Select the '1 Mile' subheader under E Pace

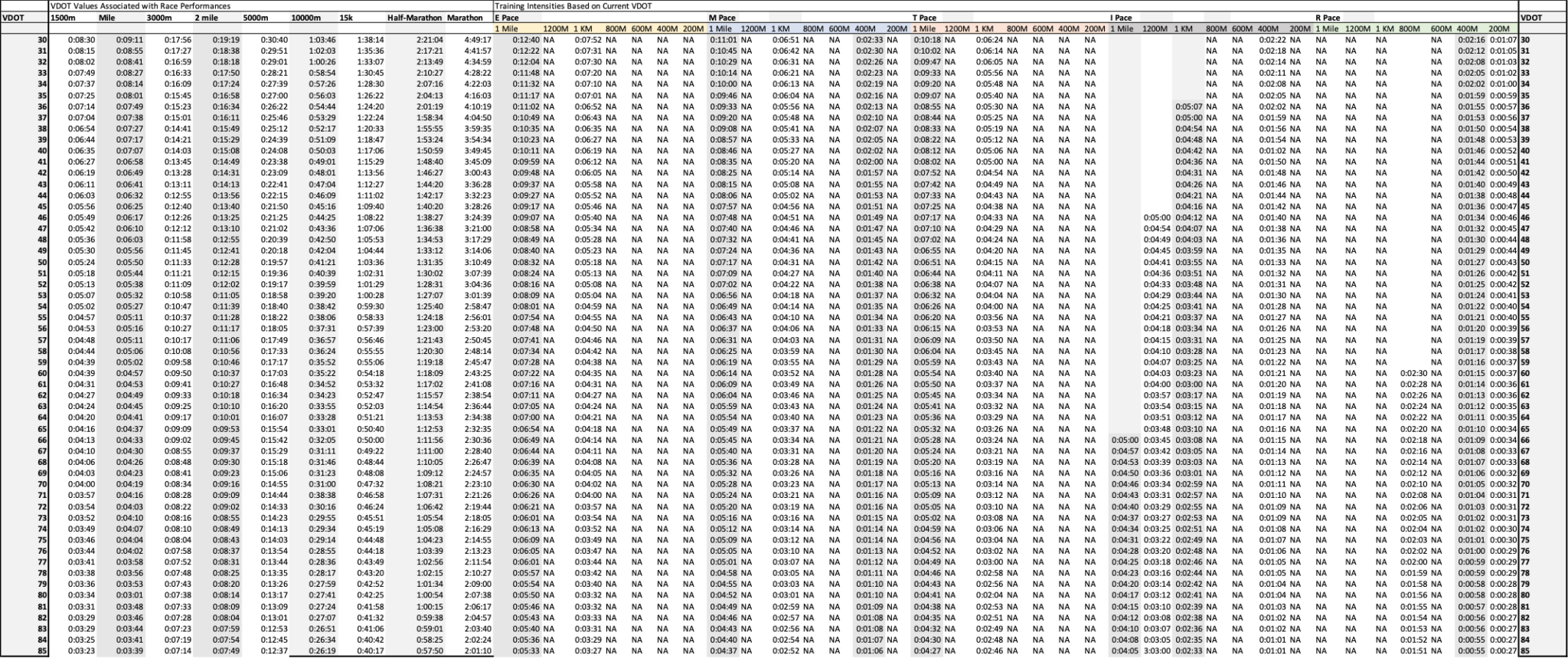pyautogui.click(x=507, y=28)
